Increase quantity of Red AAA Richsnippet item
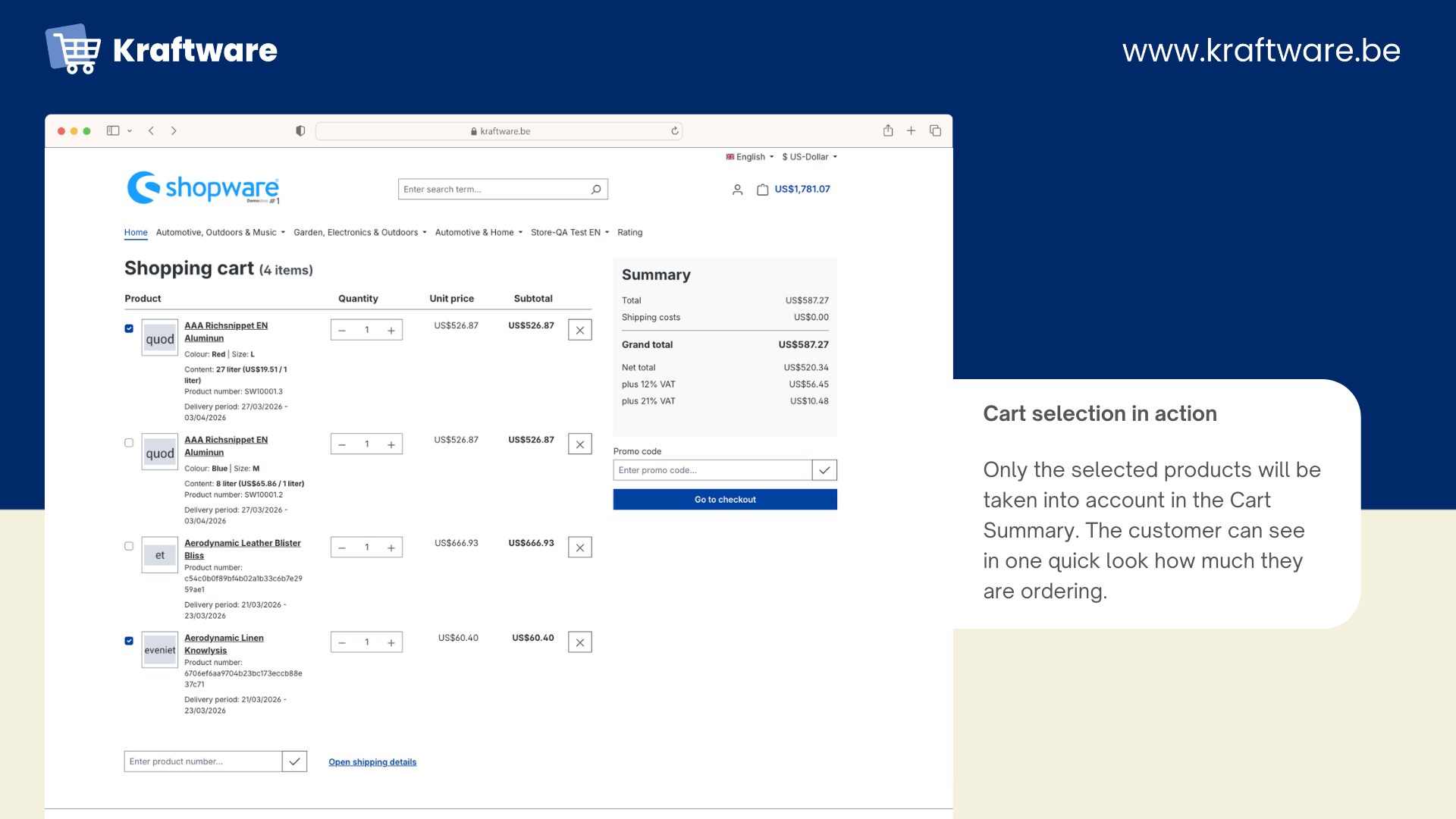The image size is (1456, 819). tap(391, 330)
